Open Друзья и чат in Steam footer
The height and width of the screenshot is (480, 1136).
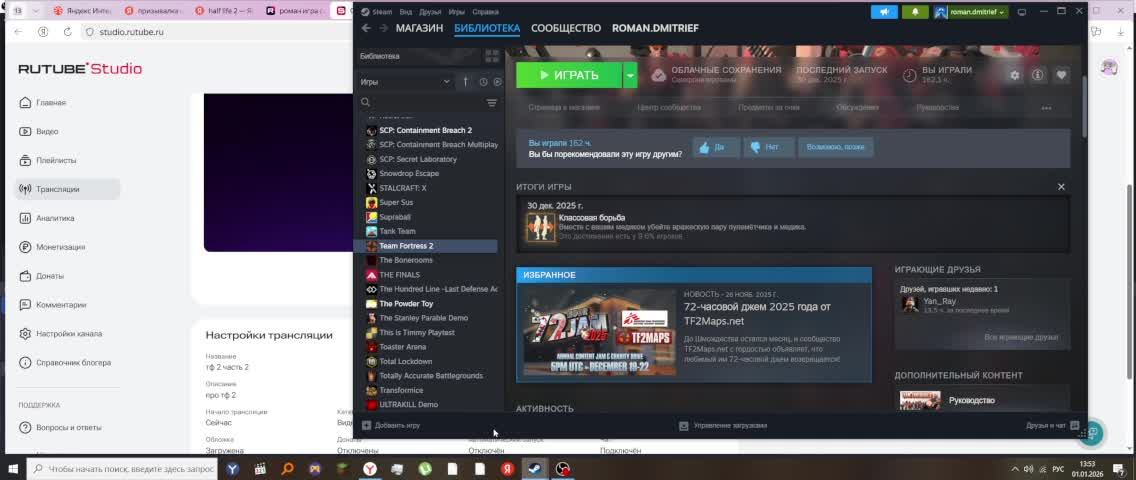pos(1053,426)
